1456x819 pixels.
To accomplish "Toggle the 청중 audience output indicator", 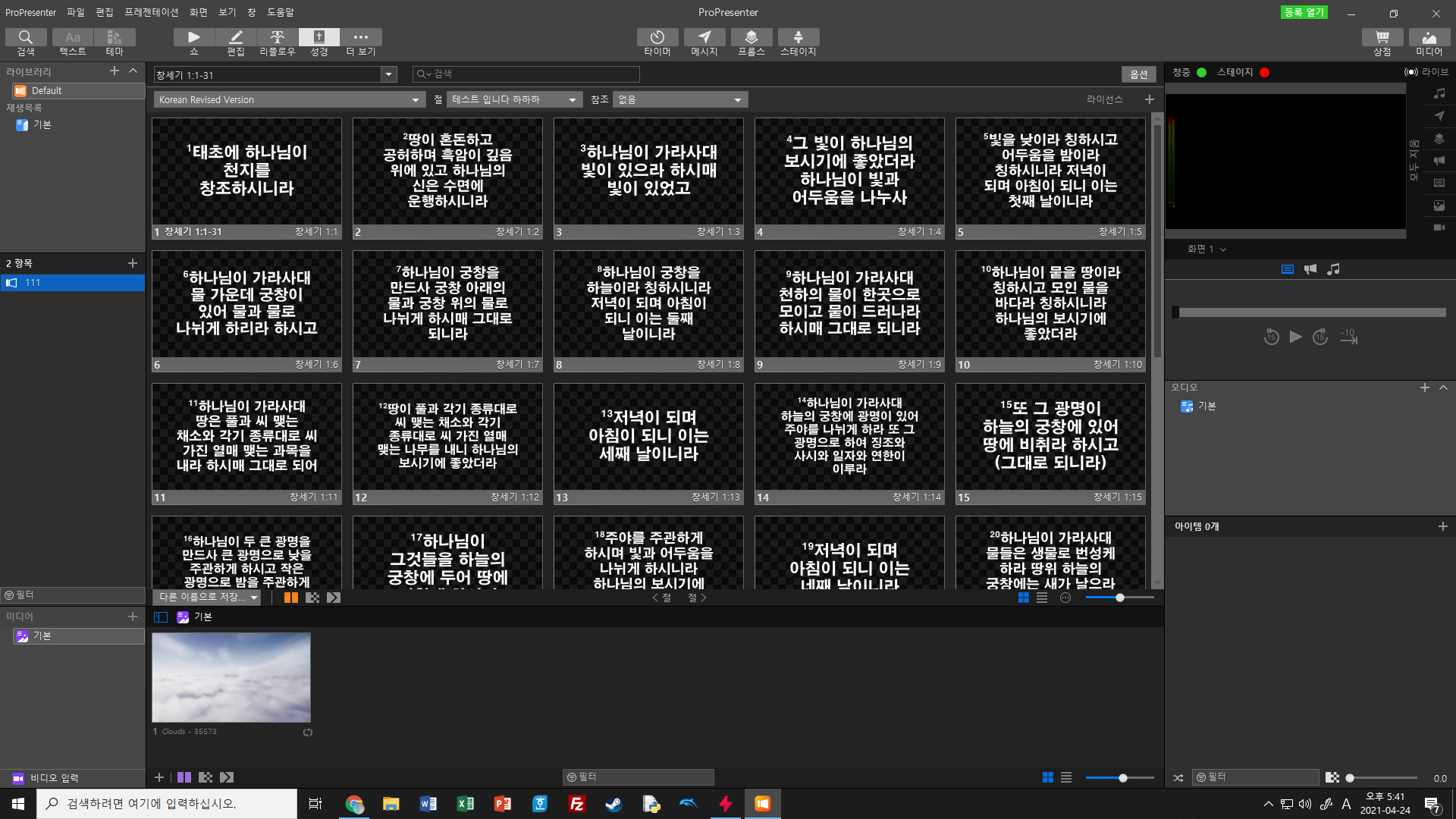I will tap(1201, 73).
